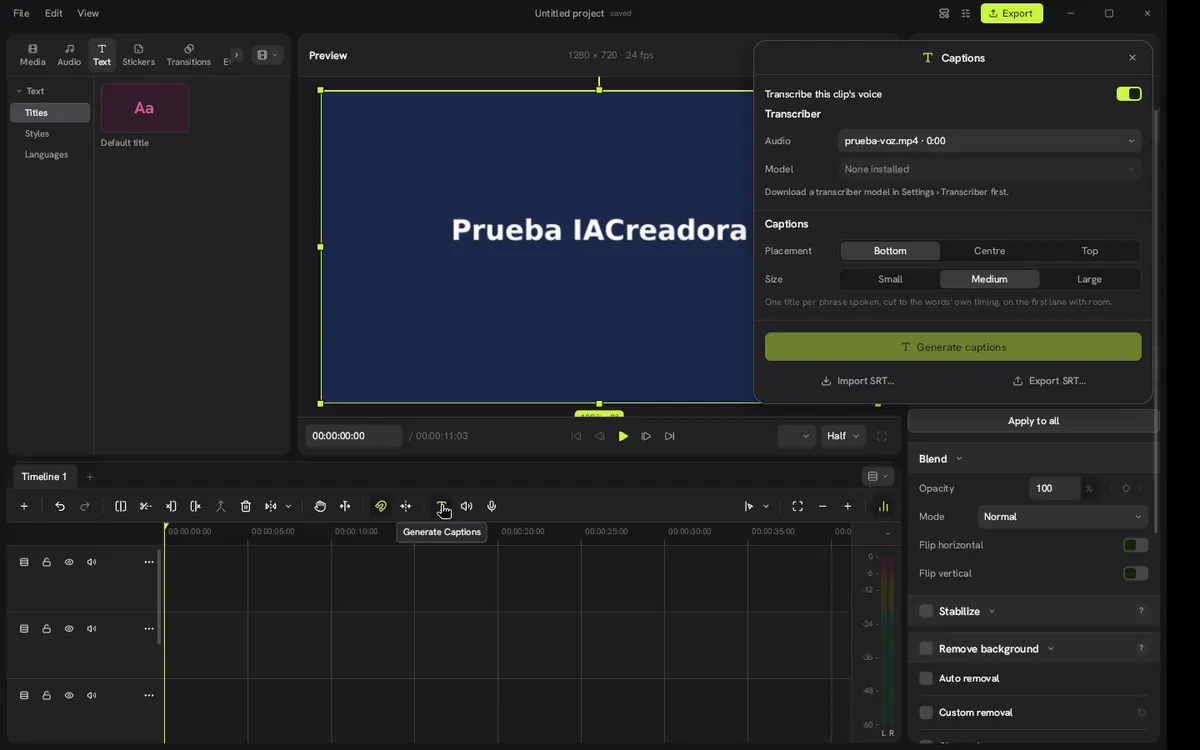Toggle Flip vertical switch
The image size is (1200, 750).
[1135, 573]
